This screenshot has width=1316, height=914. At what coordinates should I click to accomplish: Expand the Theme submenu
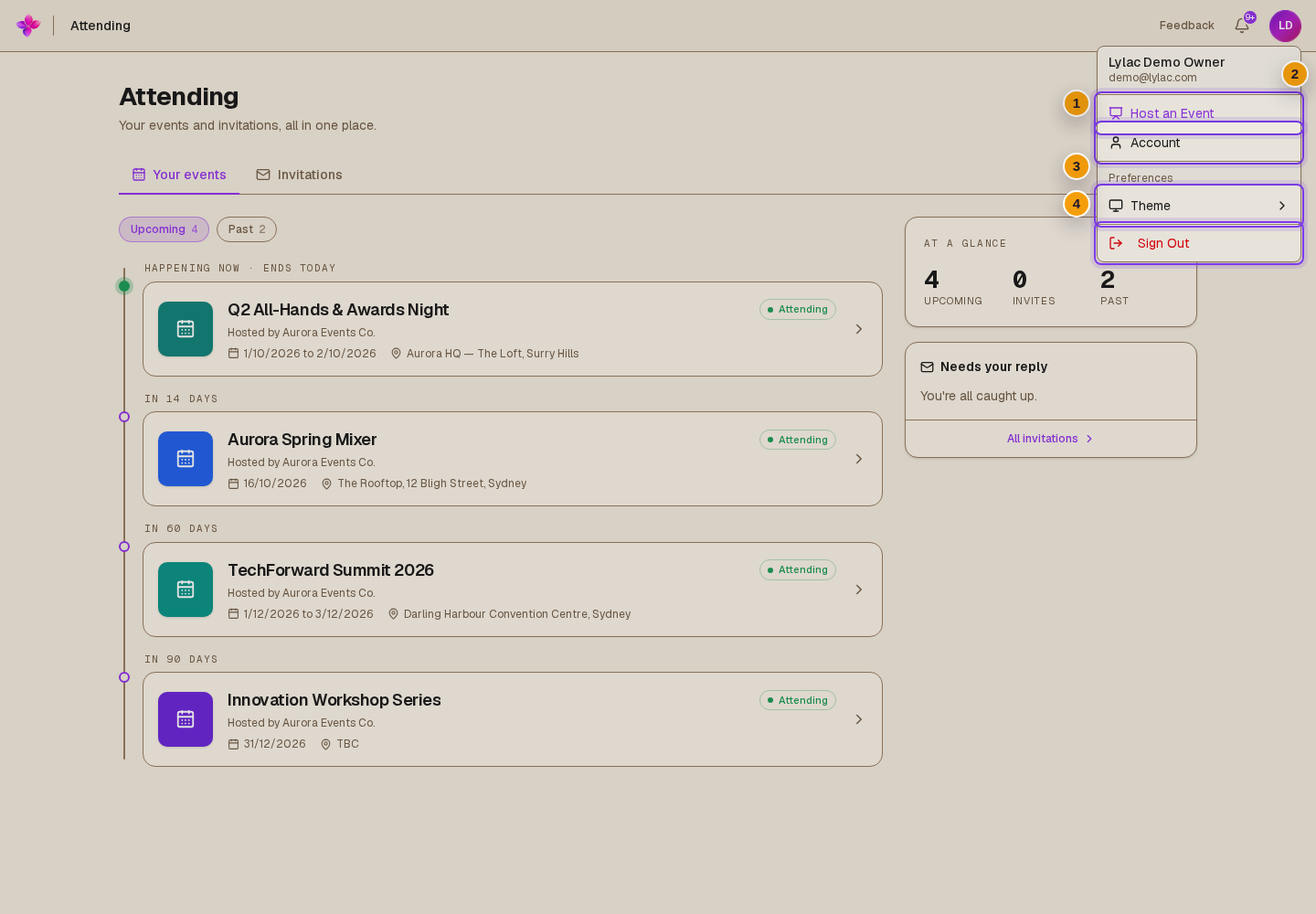pyautogui.click(x=1199, y=206)
